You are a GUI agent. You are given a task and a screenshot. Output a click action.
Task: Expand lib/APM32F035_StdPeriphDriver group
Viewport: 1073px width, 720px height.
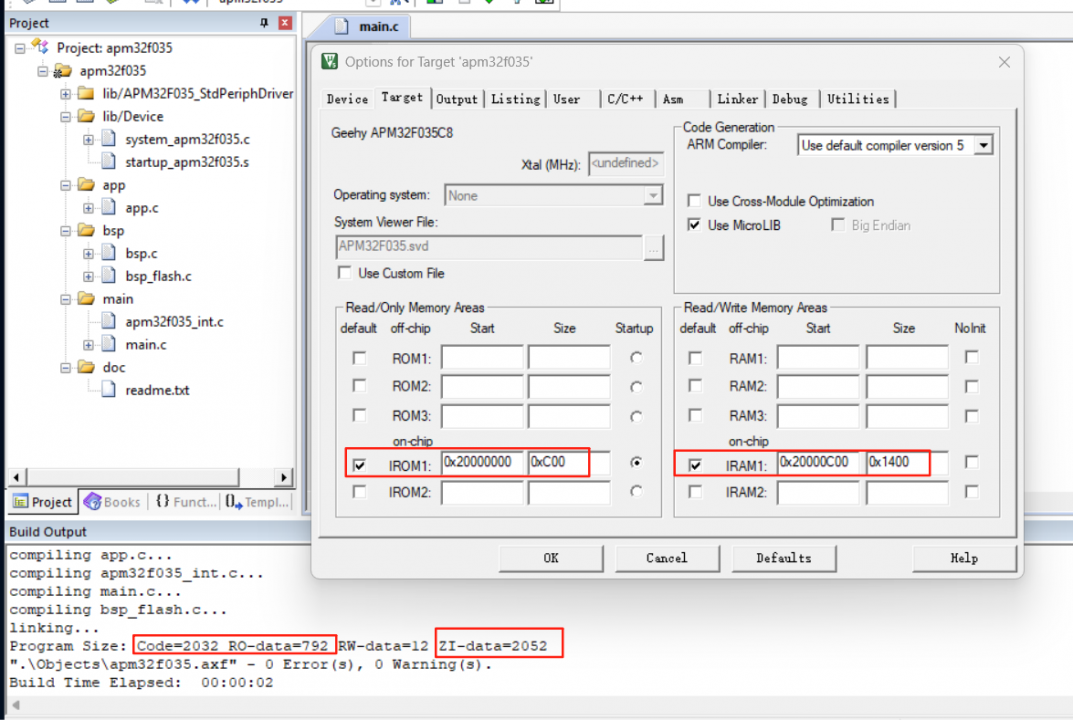pos(66,94)
